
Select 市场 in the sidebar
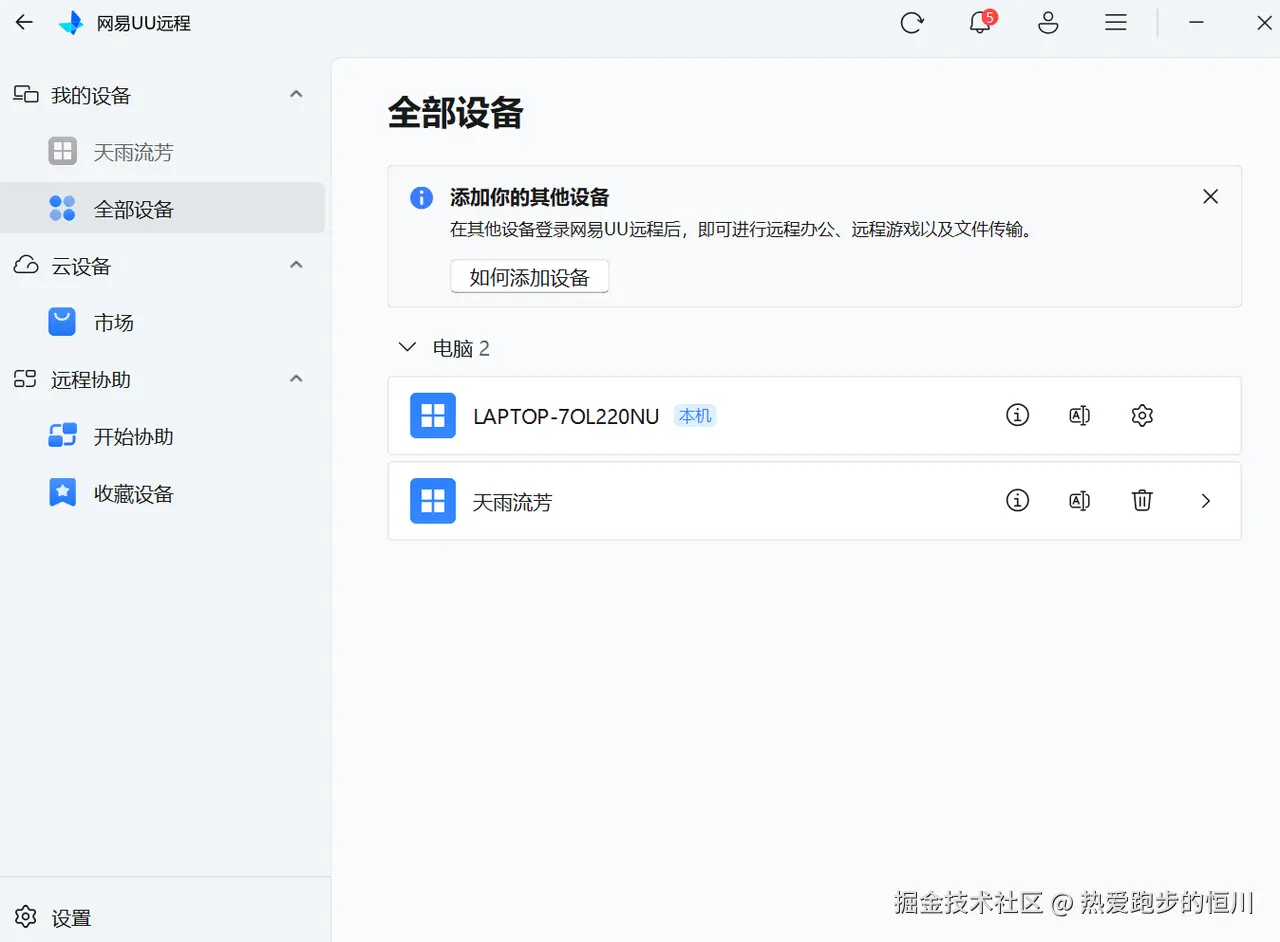tap(113, 322)
